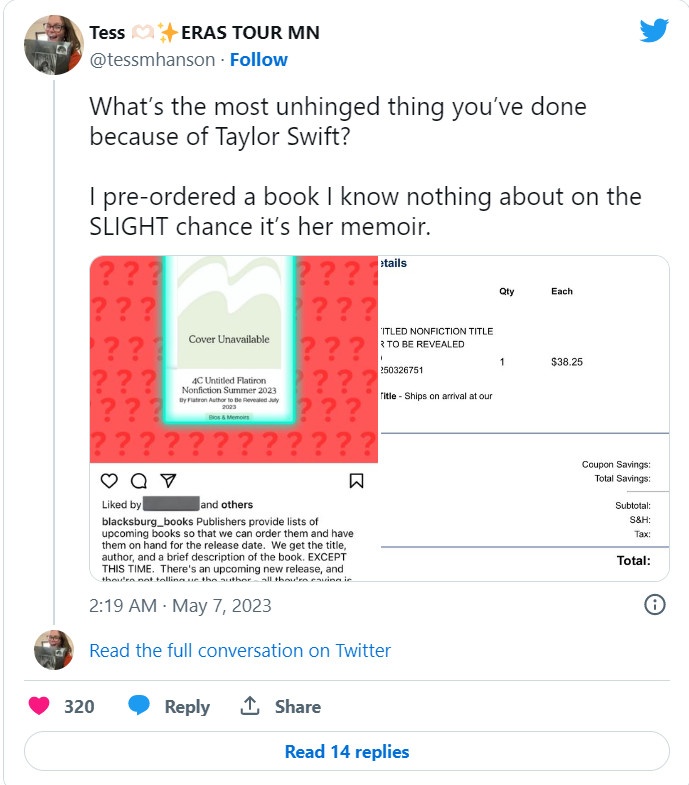
Task: Click the reply speech bubble icon
Action: tap(139, 706)
